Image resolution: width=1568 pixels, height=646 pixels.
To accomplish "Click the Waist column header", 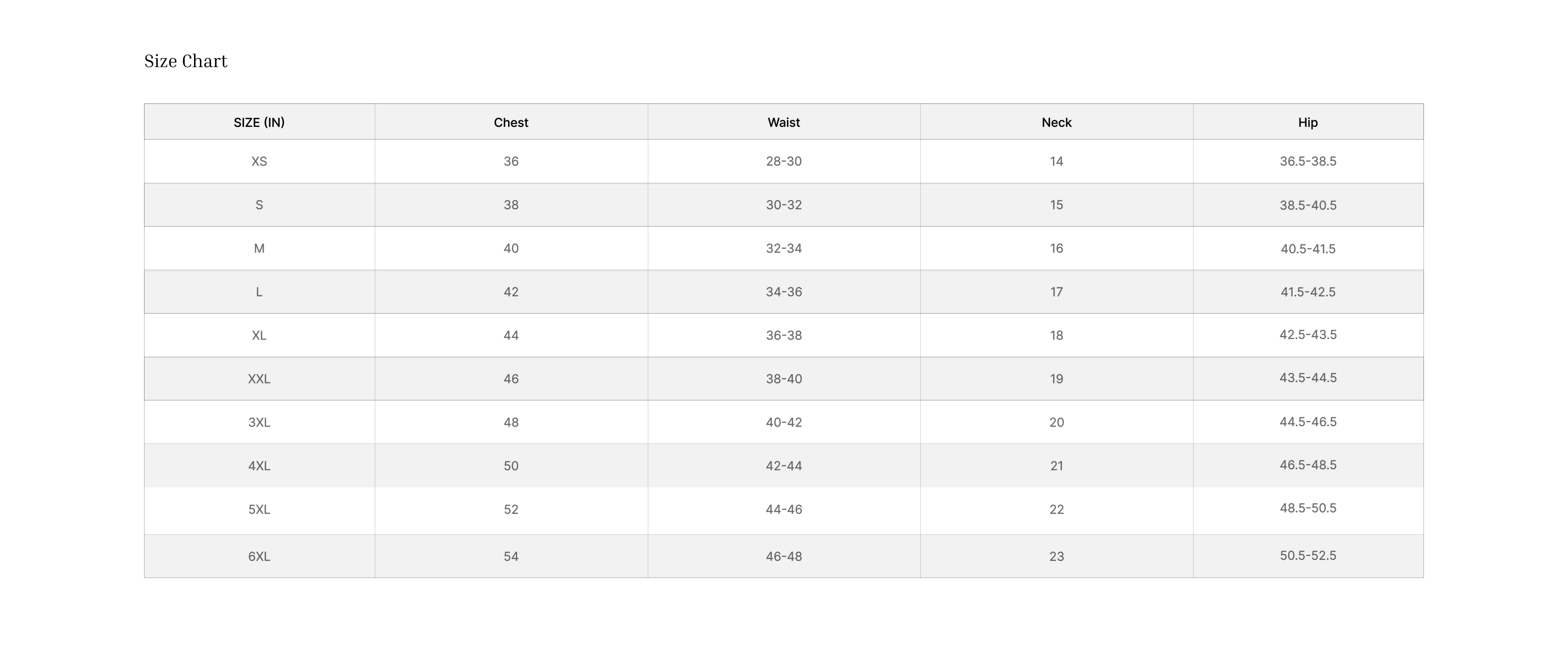I will 784,122.
